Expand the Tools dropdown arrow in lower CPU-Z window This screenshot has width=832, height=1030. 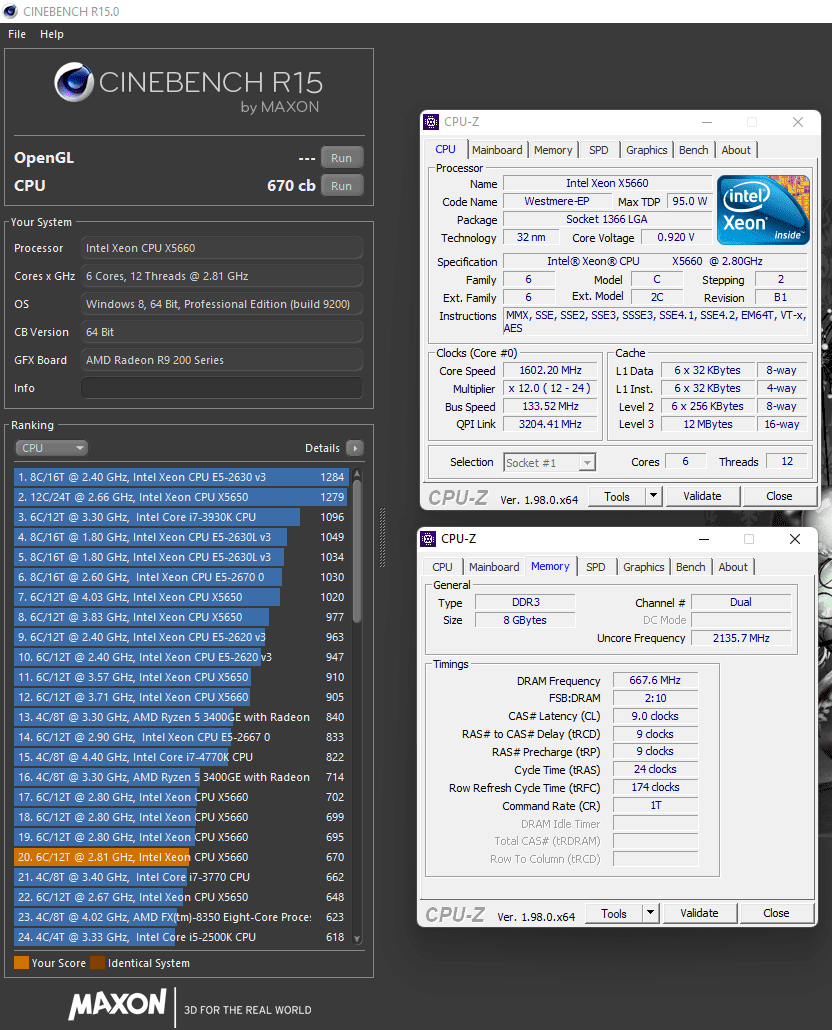click(x=650, y=913)
